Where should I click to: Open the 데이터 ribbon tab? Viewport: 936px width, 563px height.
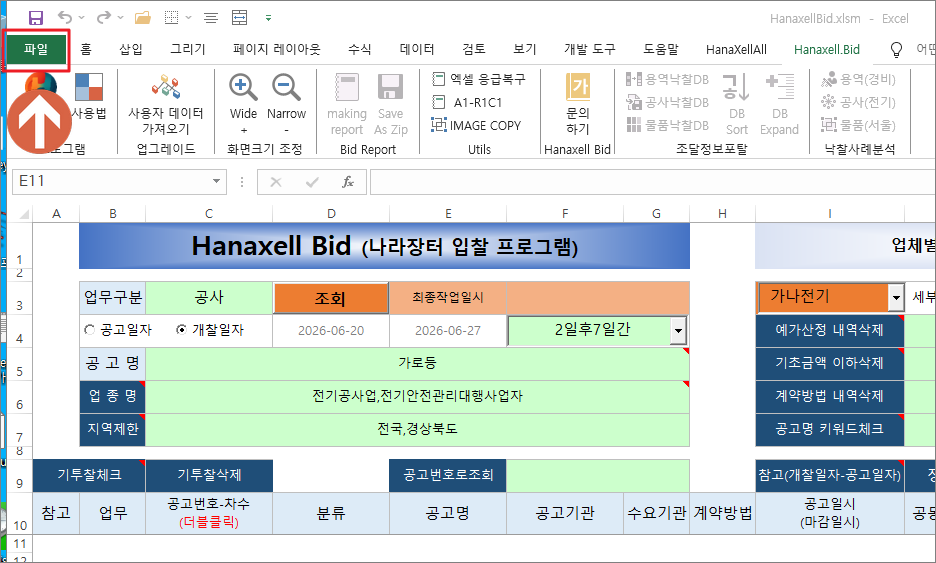click(x=417, y=50)
